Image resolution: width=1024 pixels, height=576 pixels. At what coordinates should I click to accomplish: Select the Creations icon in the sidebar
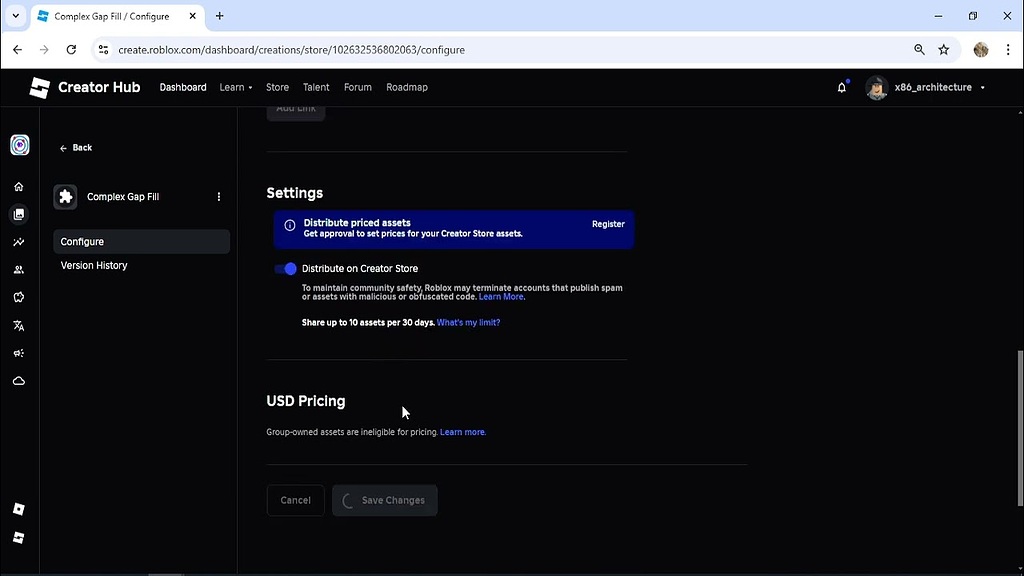[19, 214]
